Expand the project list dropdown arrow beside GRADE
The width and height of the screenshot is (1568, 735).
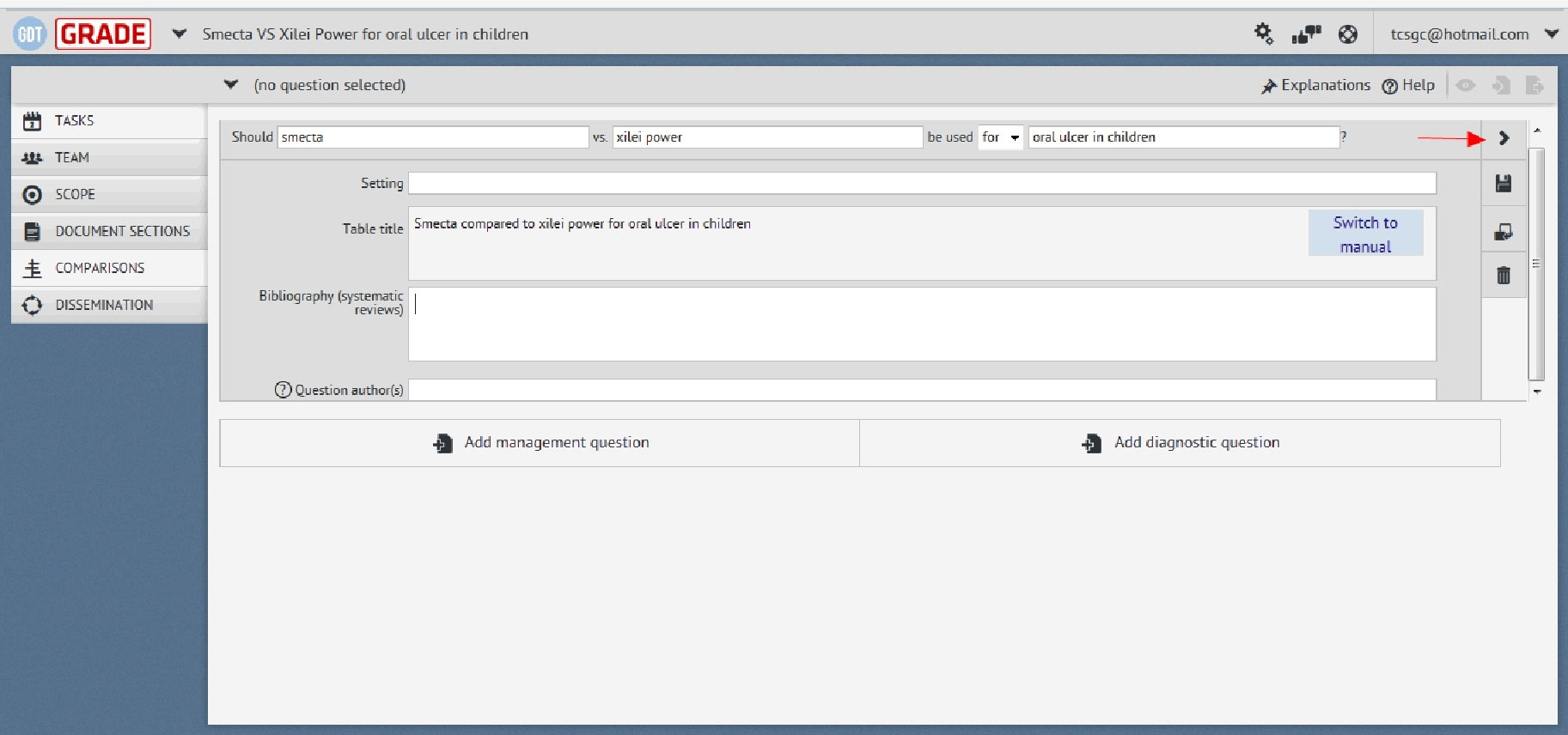[x=179, y=34]
